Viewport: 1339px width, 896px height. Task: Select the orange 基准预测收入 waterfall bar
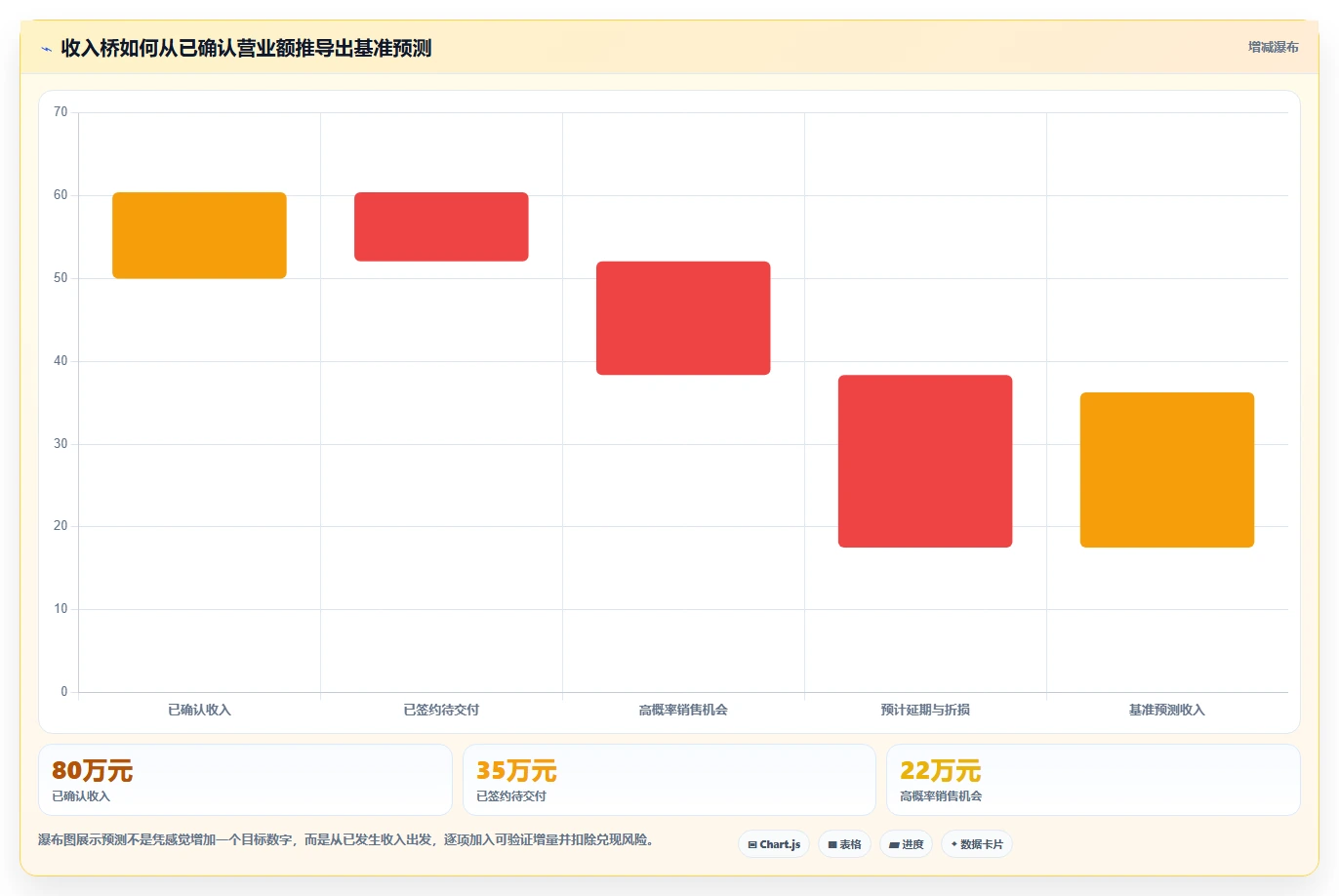1167,469
